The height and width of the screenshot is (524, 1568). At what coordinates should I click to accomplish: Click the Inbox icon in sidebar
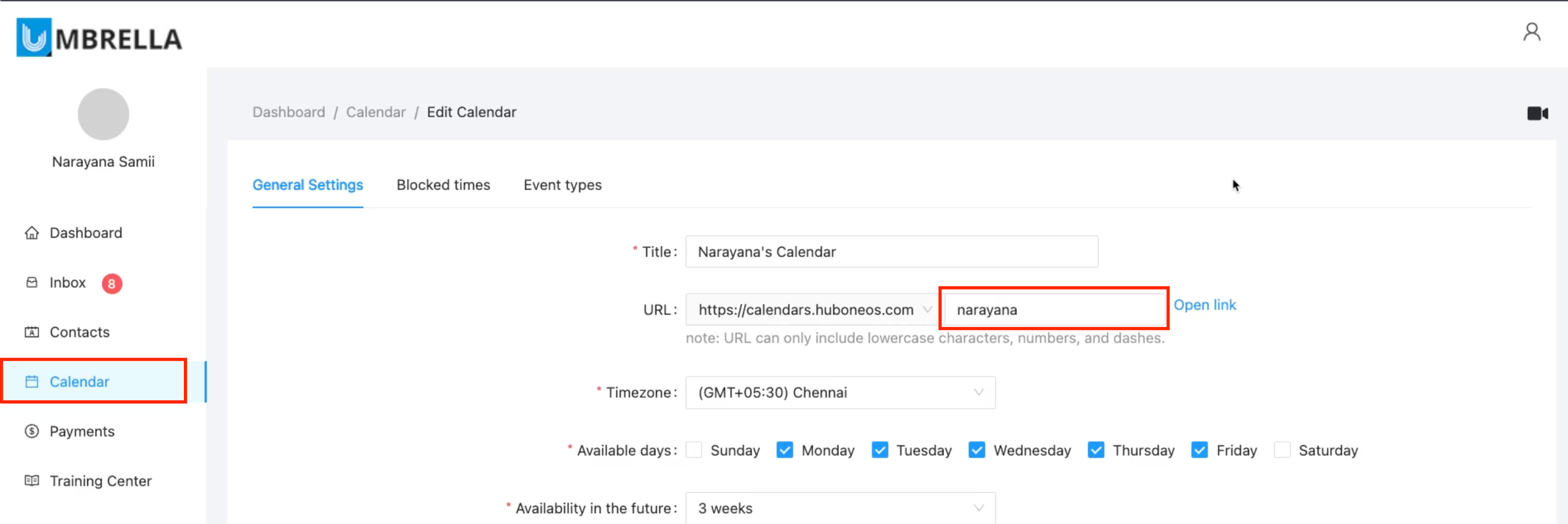coord(32,283)
